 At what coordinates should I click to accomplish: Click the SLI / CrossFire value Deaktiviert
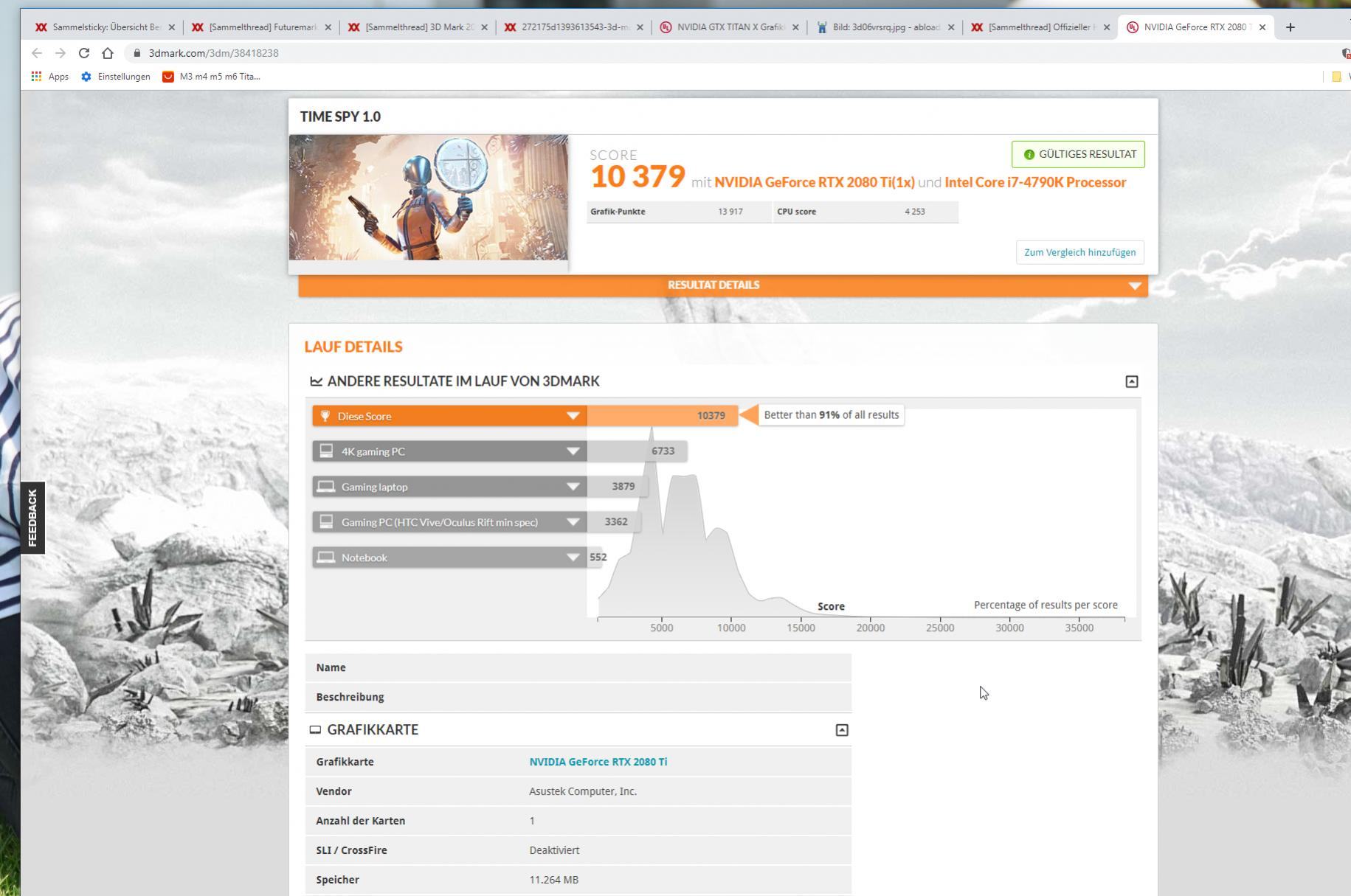pyautogui.click(x=554, y=850)
